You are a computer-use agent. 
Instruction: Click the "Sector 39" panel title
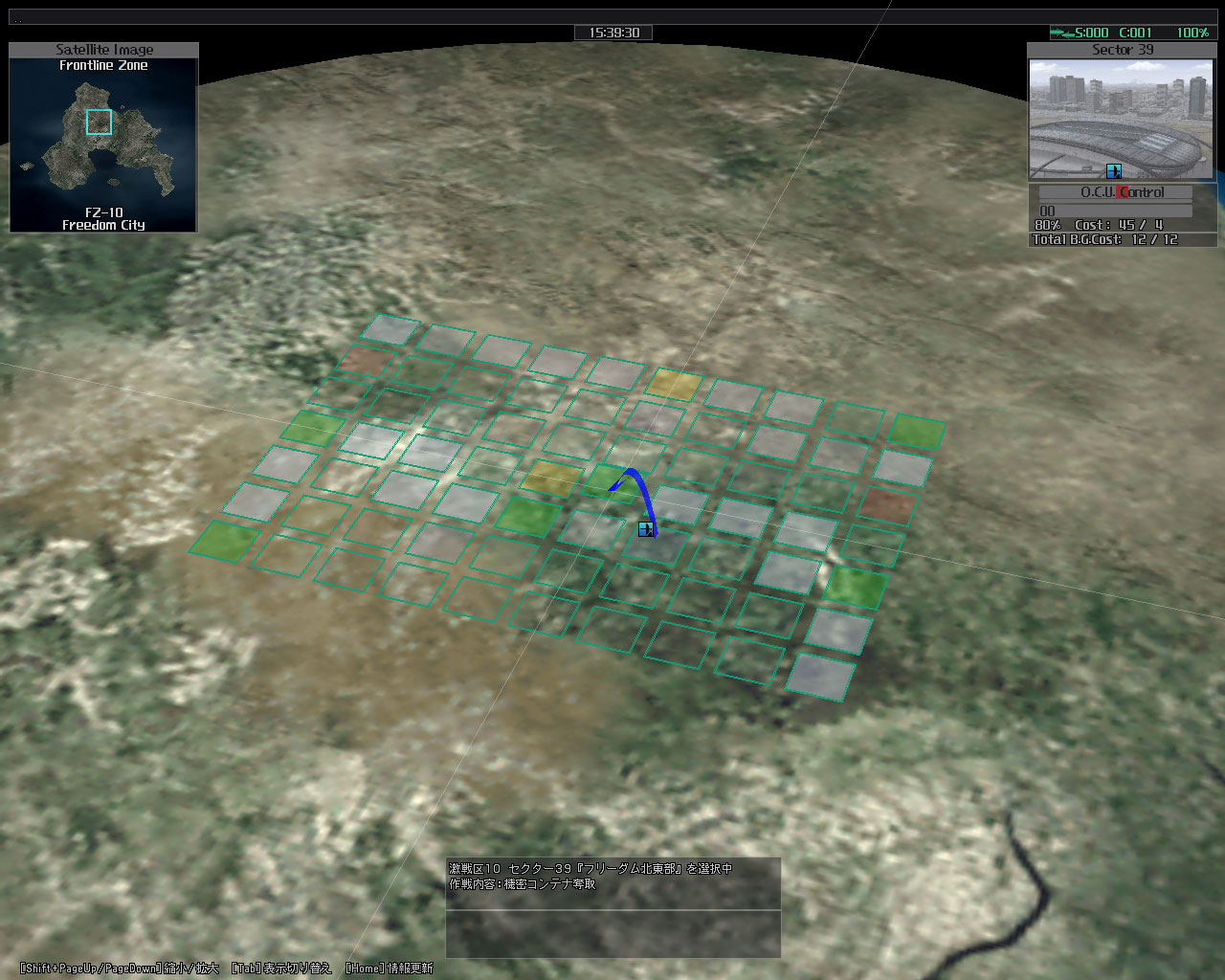(x=1123, y=50)
